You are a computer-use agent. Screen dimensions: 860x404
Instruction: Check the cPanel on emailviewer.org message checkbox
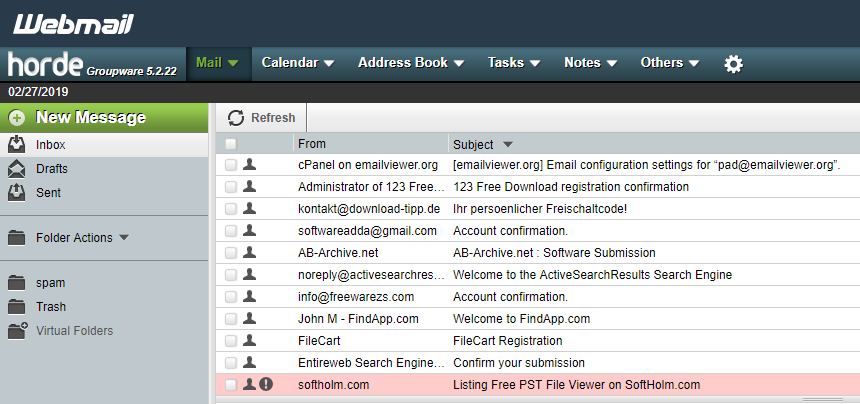[231, 165]
